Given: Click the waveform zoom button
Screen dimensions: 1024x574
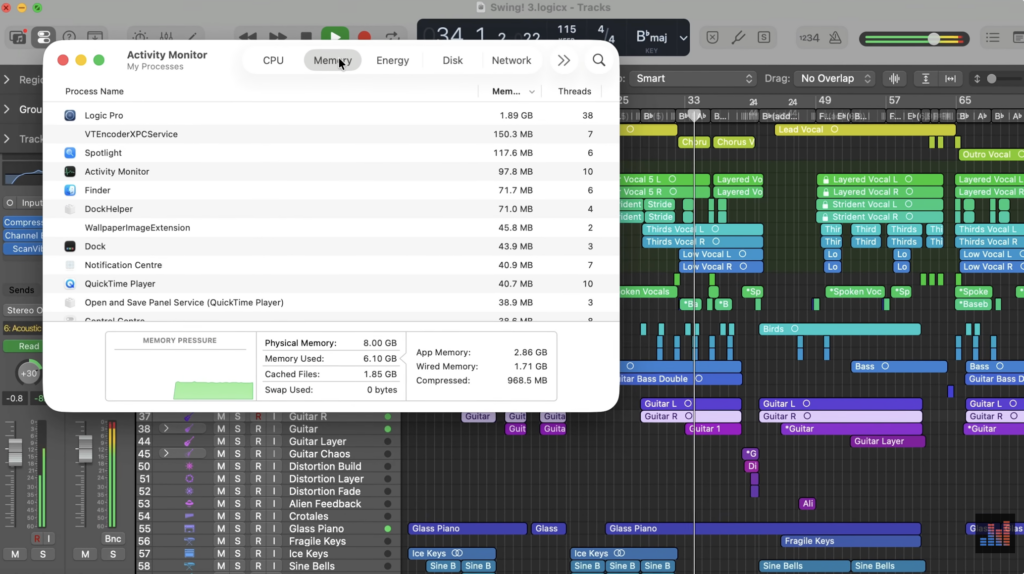Looking at the screenshot, I should 895,78.
